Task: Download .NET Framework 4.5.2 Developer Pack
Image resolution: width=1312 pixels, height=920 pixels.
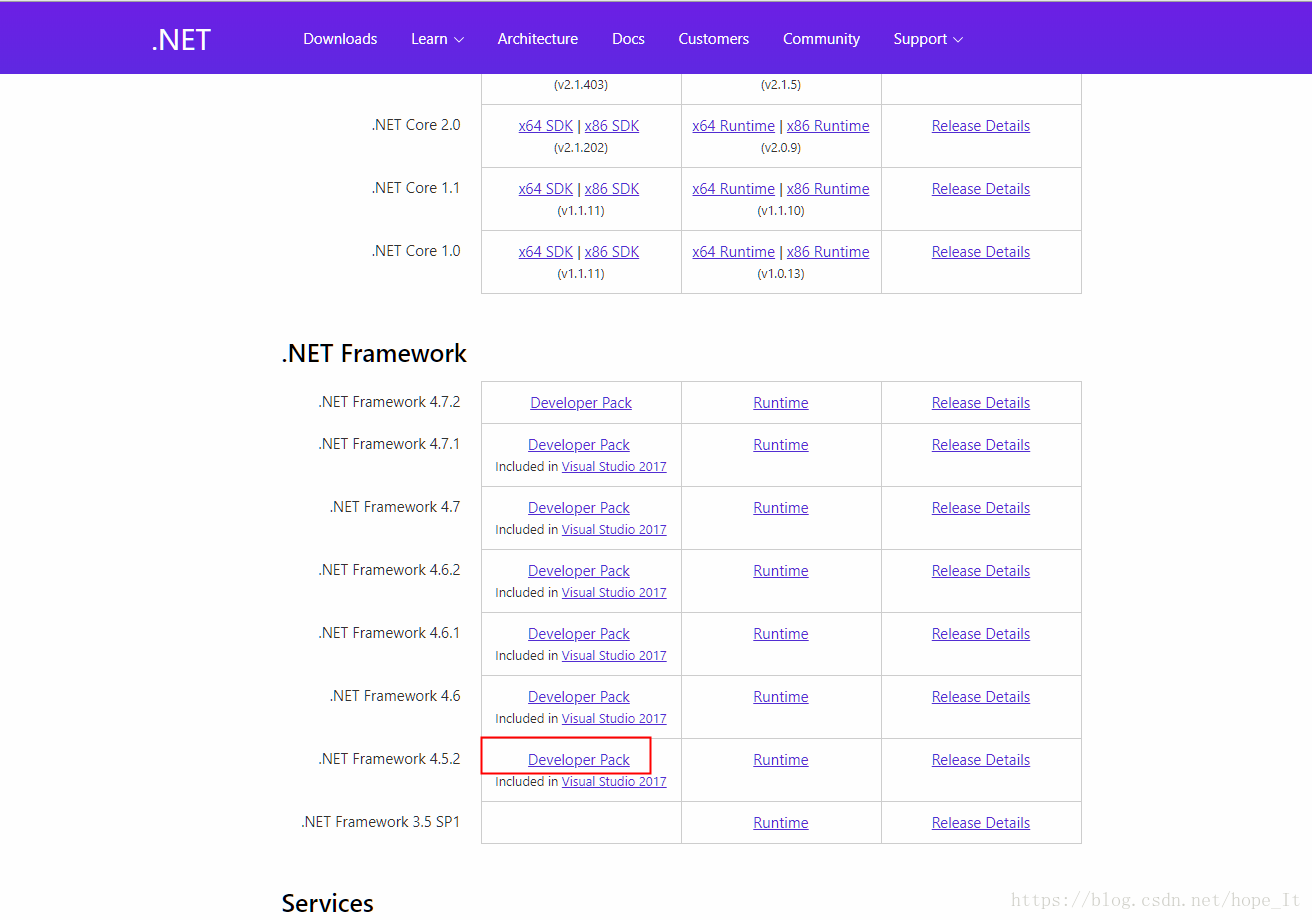Action: coord(579,760)
